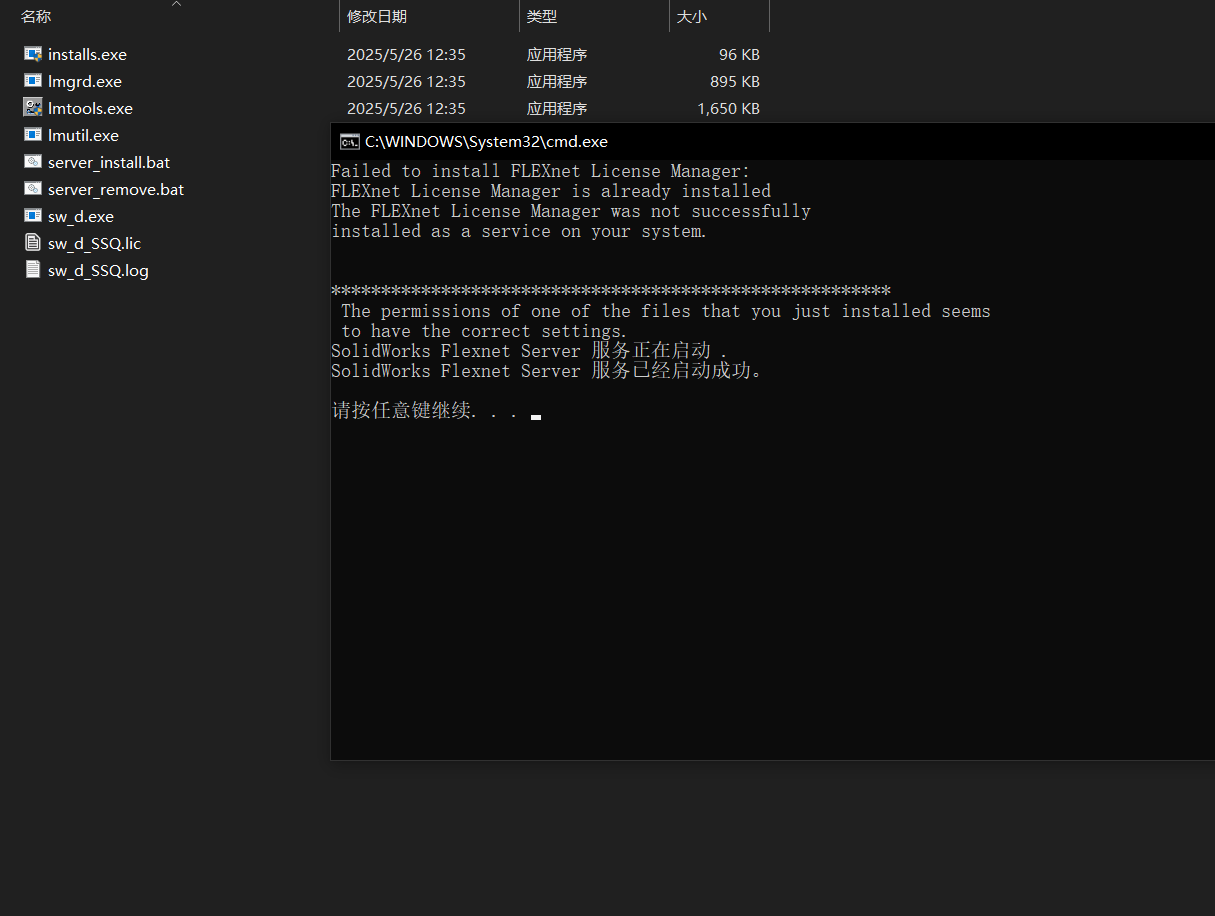Screen dimensions: 1215x916
Task: Click the installs.exe file name
Action: [87, 54]
